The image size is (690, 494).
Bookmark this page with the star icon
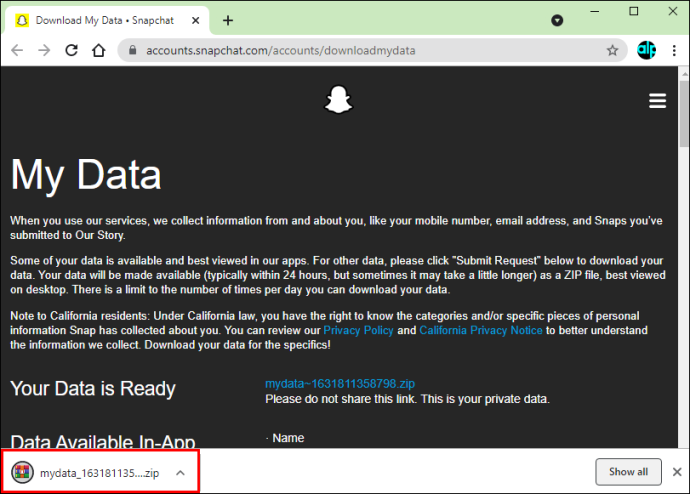pyautogui.click(x=612, y=51)
